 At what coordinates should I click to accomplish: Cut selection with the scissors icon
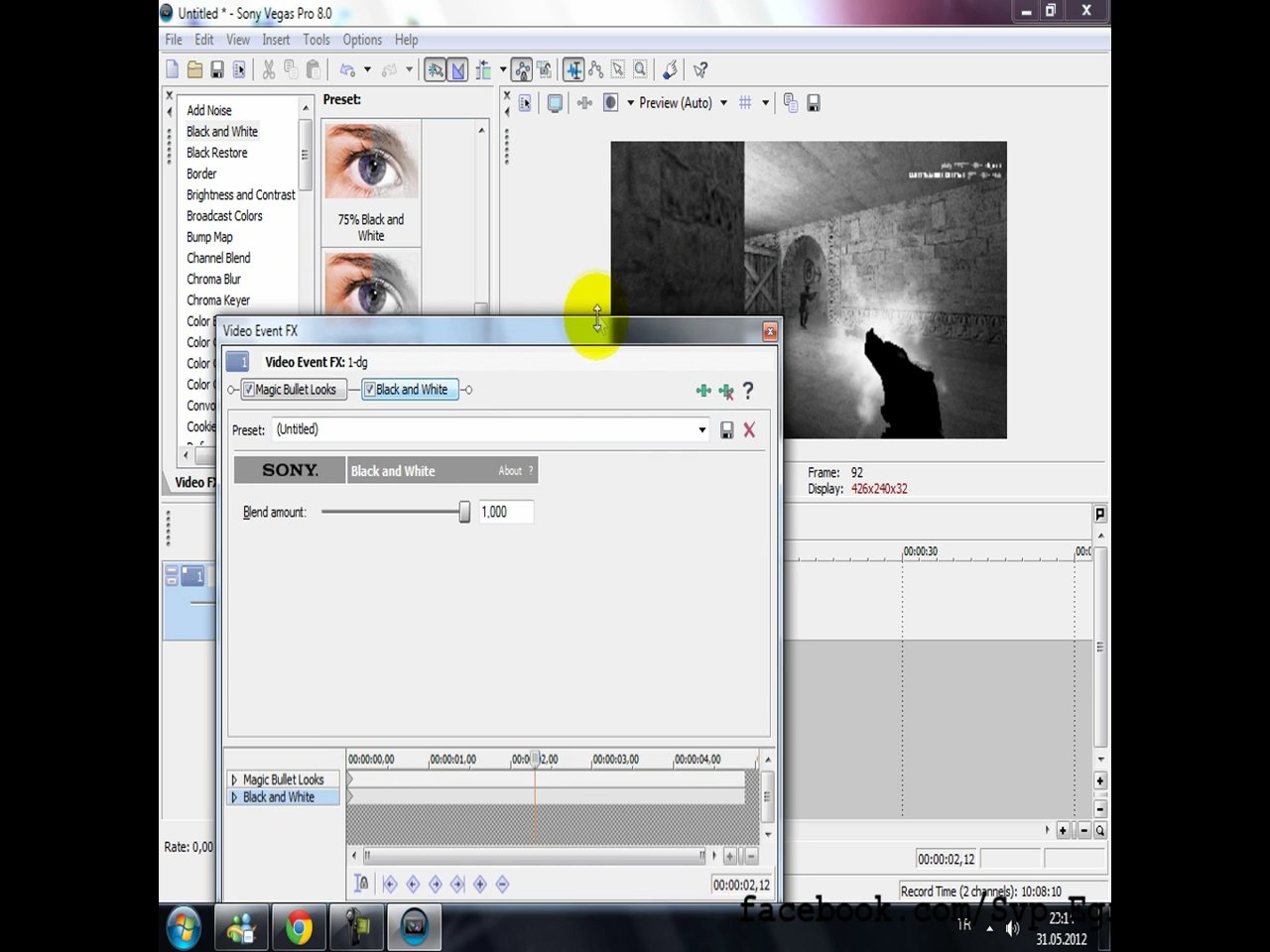coord(268,69)
